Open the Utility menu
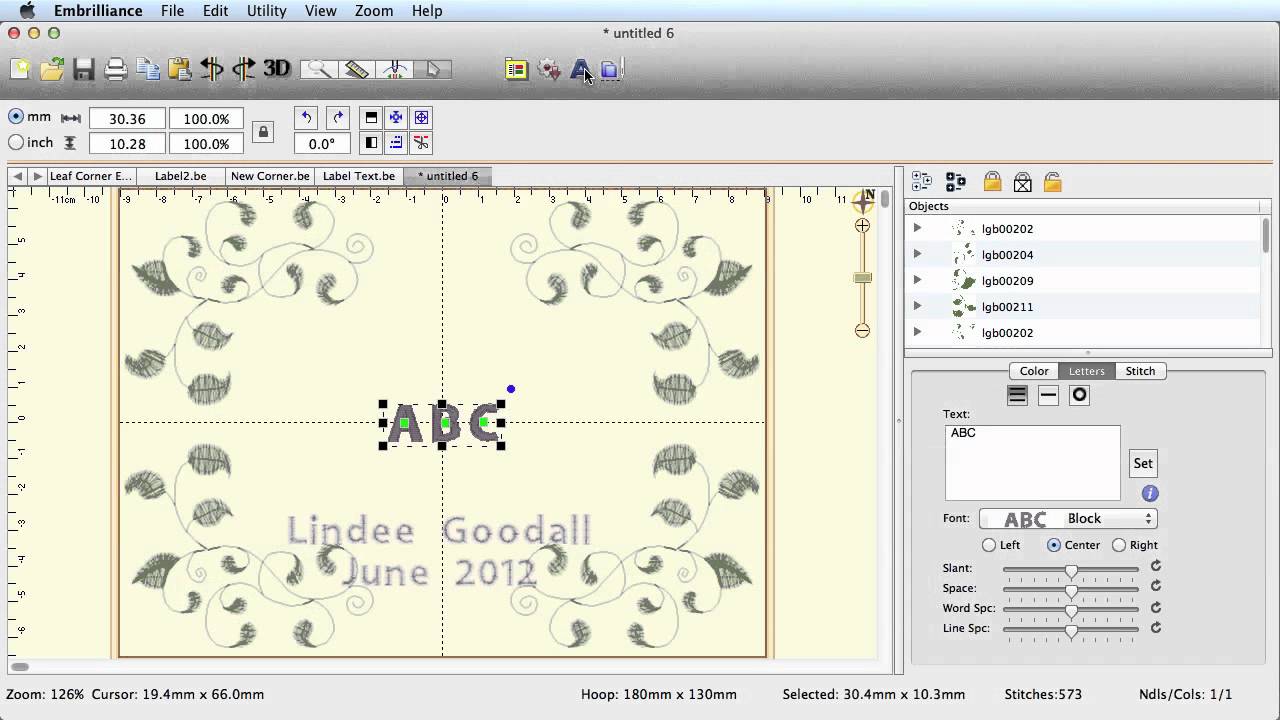 (266, 11)
